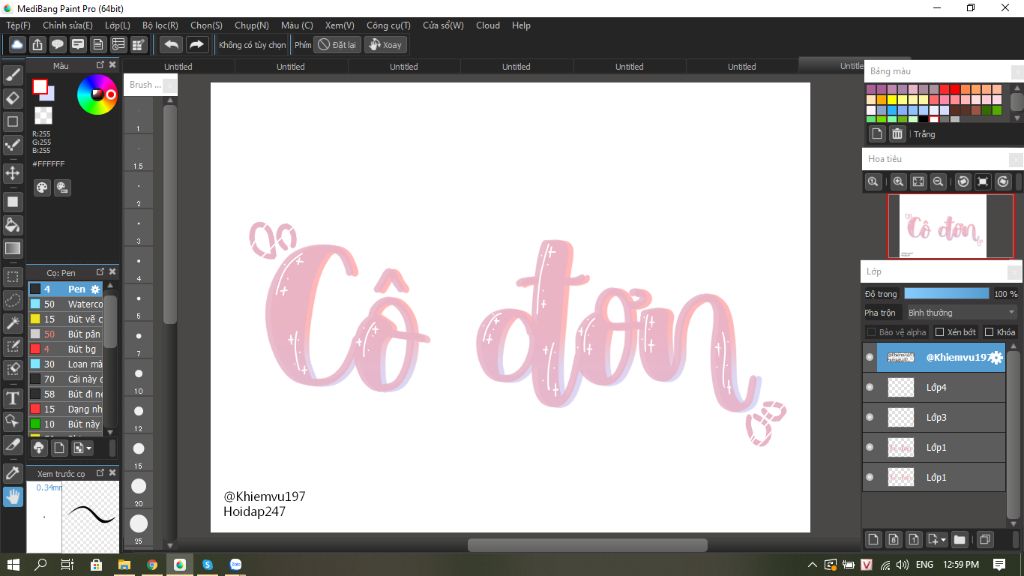Select the Watercolor brush row
The width and height of the screenshot is (1024, 576).
click(x=65, y=304)
